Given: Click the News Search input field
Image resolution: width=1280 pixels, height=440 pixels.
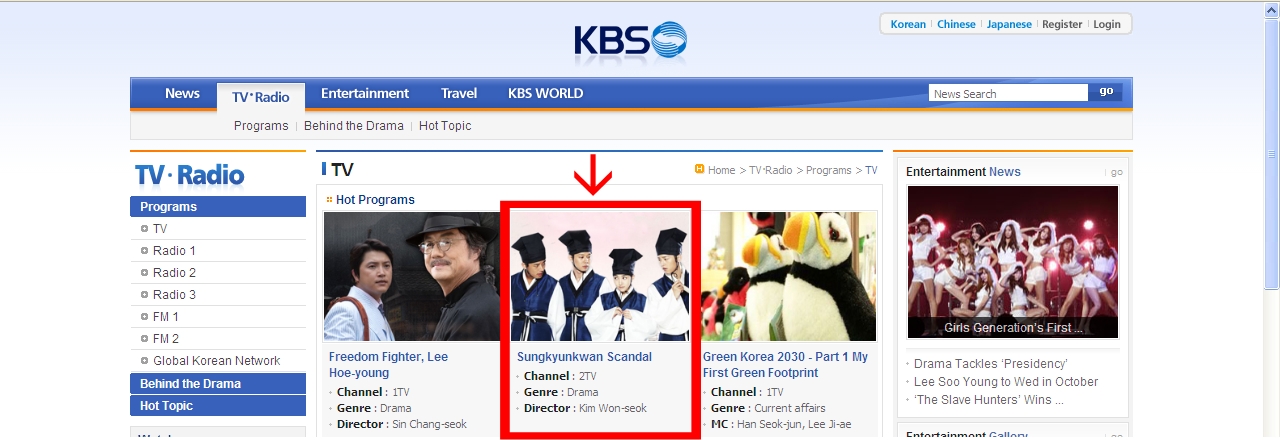Looking at the screenshot, I should tap(1008, 93).
